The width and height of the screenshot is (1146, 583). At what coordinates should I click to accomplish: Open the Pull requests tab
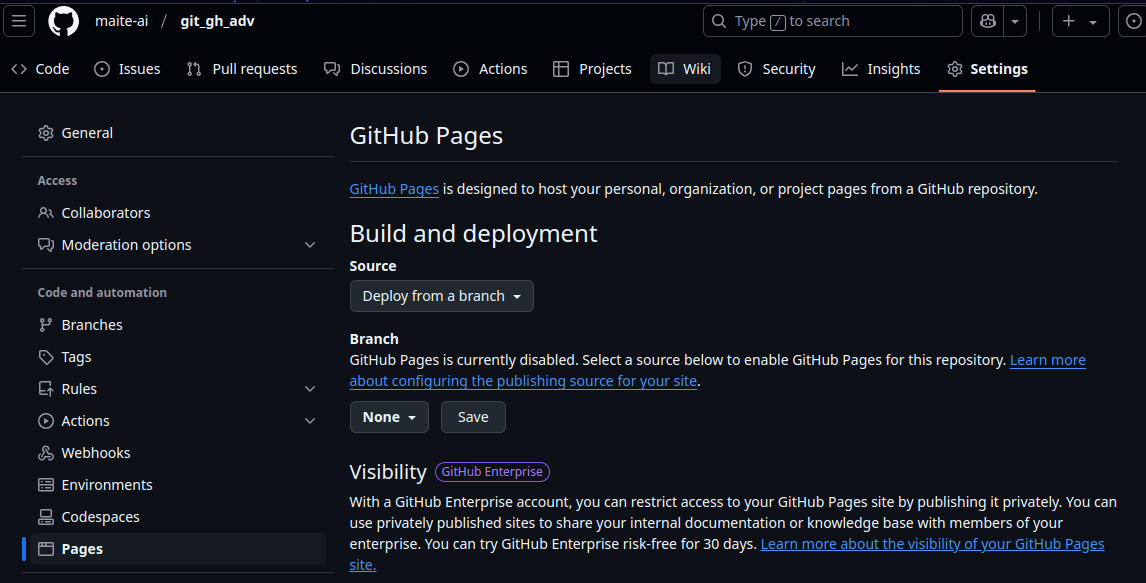click(x=242, y=69)
